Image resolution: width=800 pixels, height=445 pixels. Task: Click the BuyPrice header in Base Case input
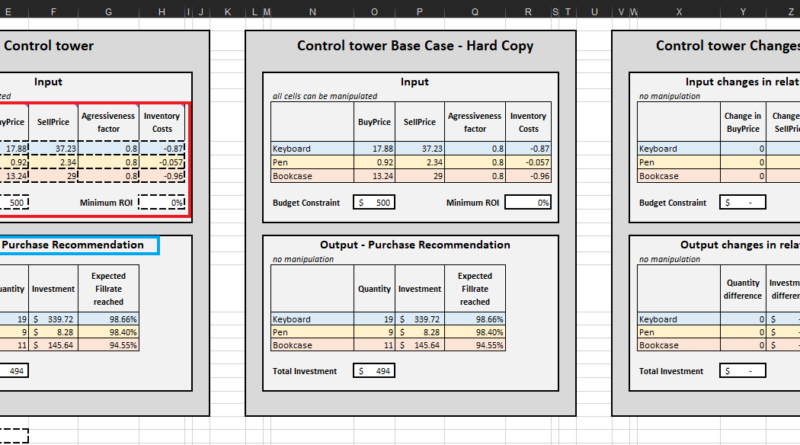pyautogui.click(x=374, y=122)
